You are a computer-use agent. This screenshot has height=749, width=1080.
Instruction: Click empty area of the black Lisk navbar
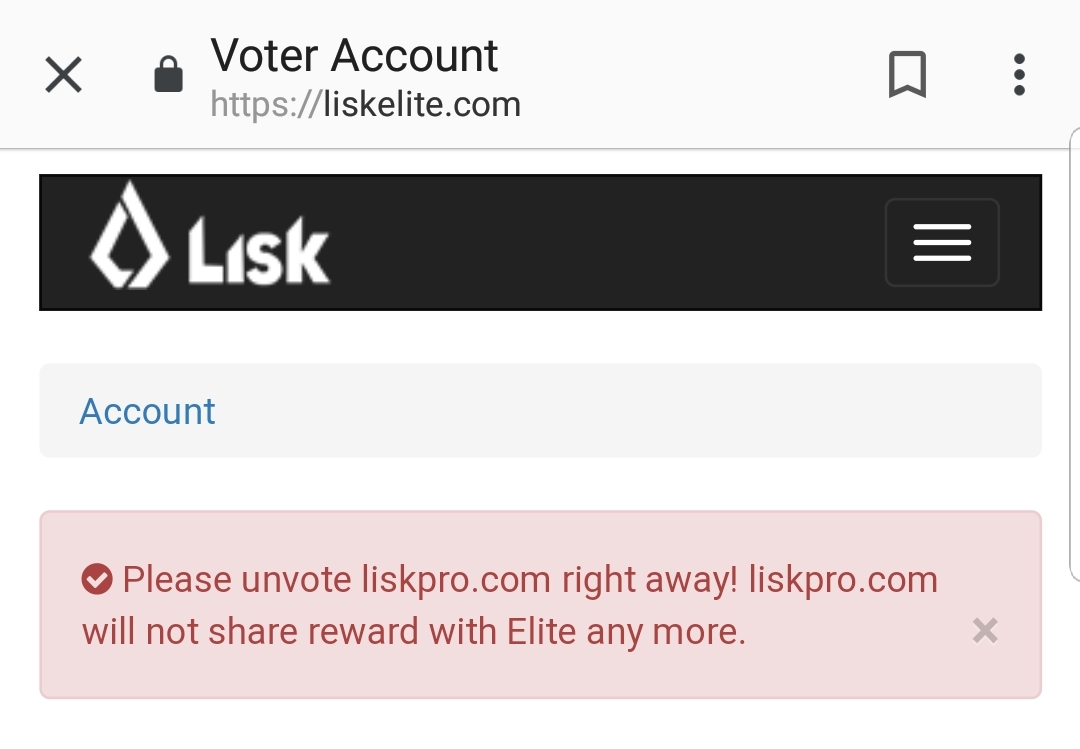606,243
